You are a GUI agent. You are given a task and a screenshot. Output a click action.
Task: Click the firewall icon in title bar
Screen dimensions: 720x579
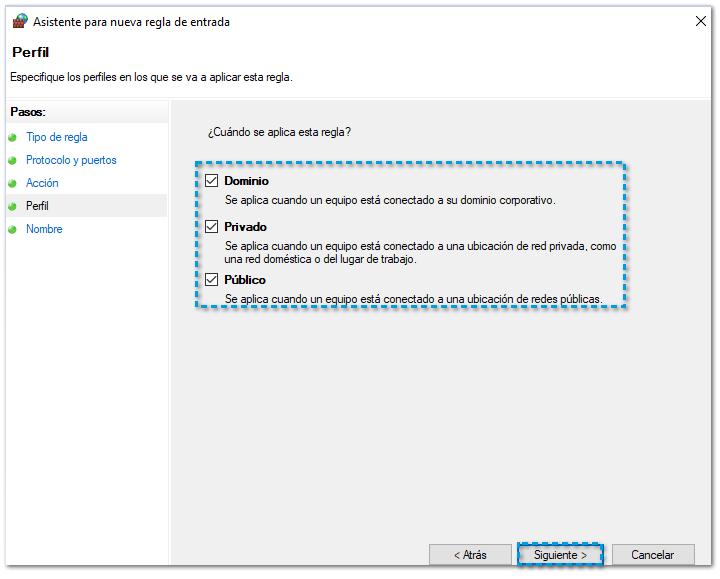(x=20, y=21)
